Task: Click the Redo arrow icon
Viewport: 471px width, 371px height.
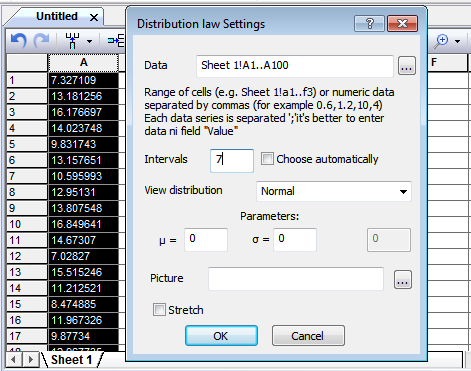Action: coord(41,41)
